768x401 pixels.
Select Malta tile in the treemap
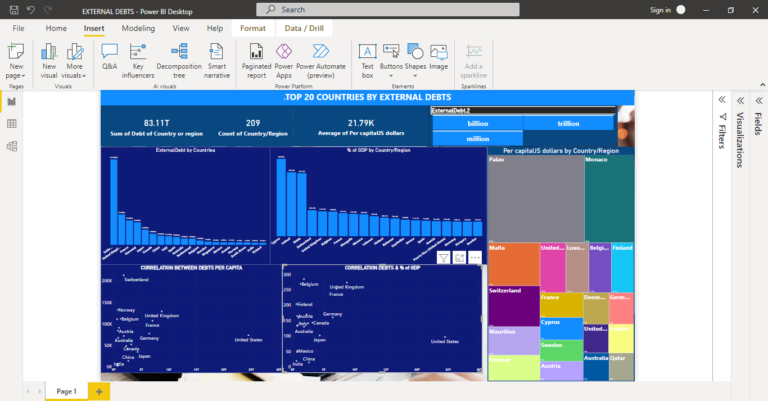pos(514,264)
